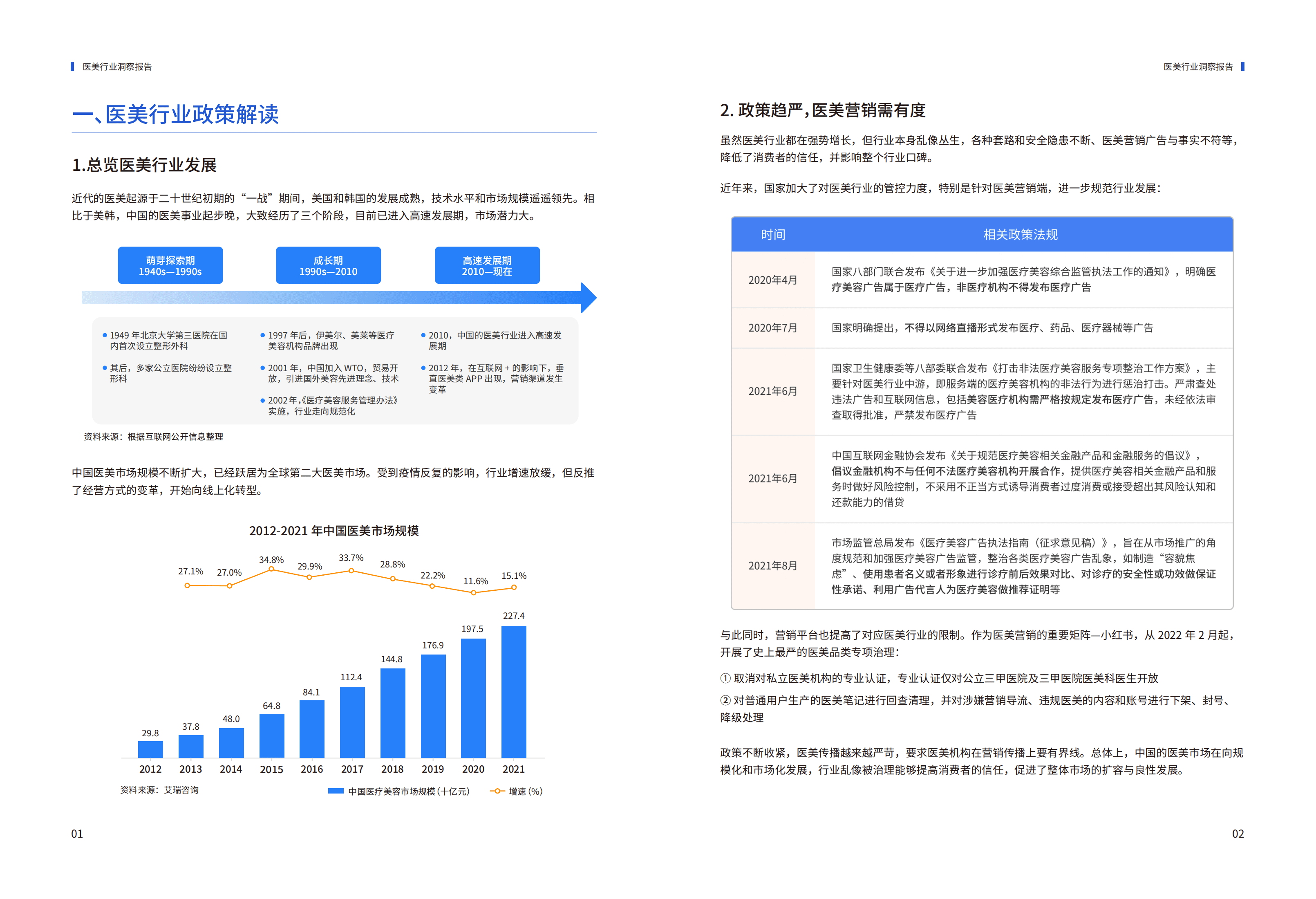This screenshot has height=899, width=1316.
Task: Click page number 02 at bottom right
Action: point(1238,833)
